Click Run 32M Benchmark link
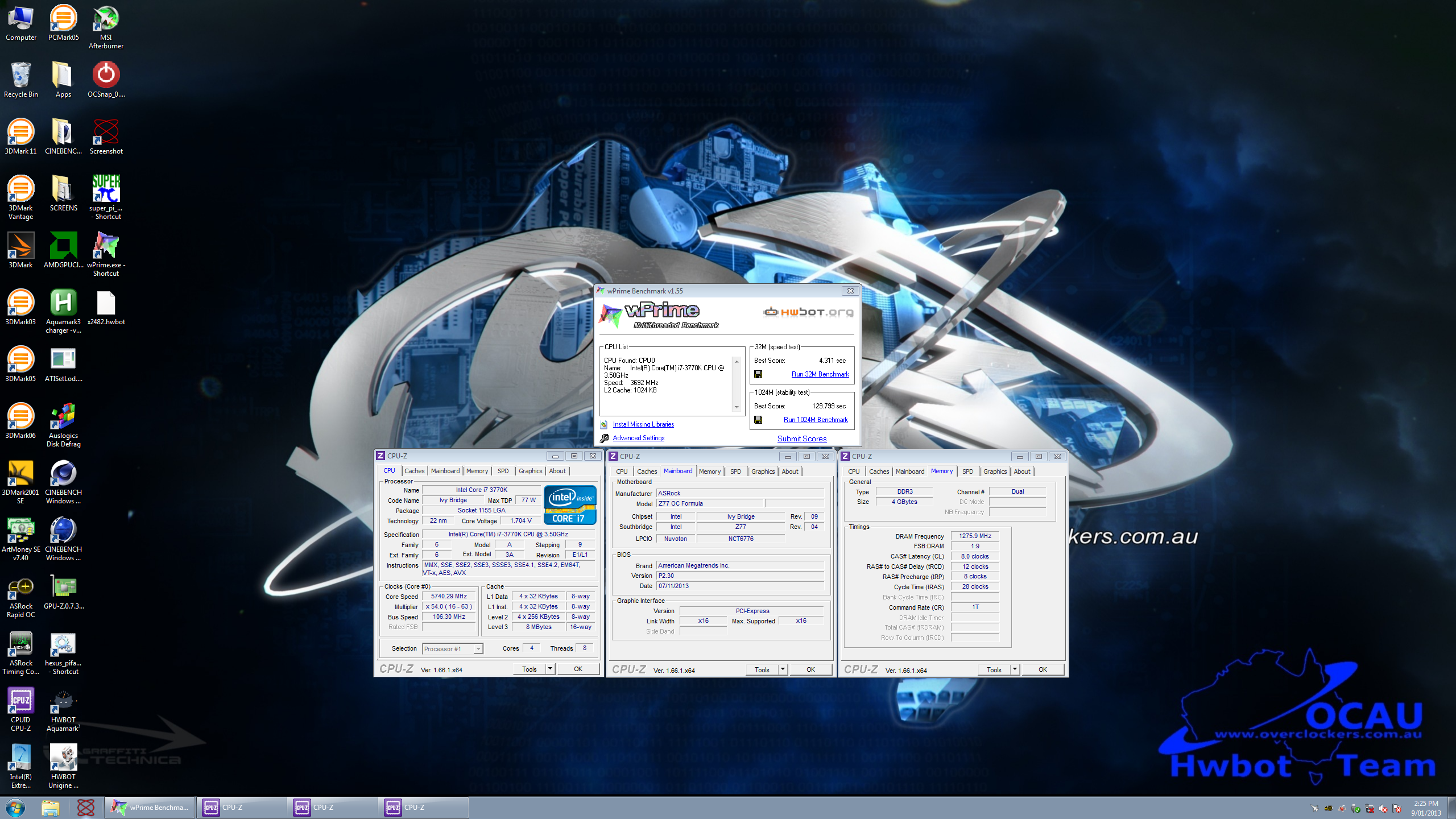The image size is (1456, 819). 820,374
